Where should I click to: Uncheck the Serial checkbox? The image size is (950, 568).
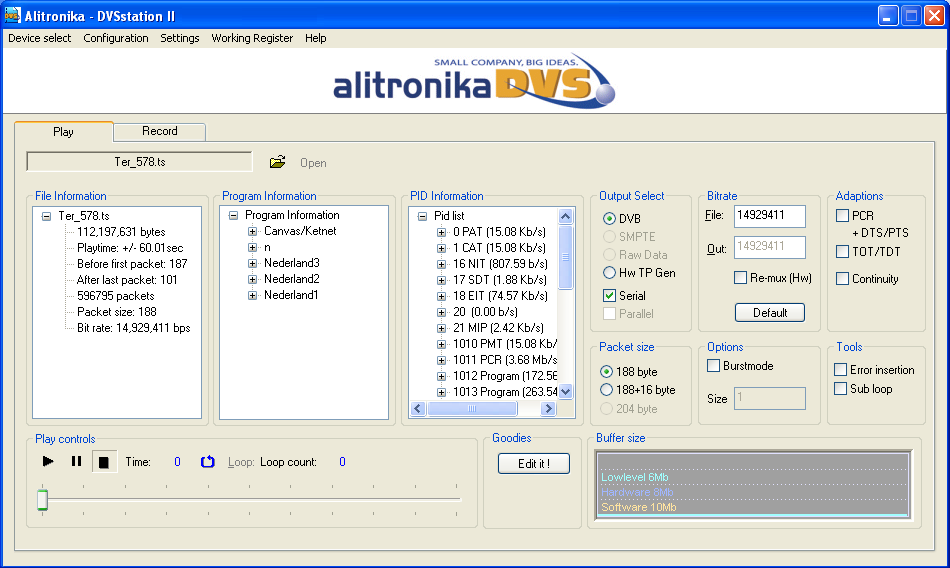[610, 295]
